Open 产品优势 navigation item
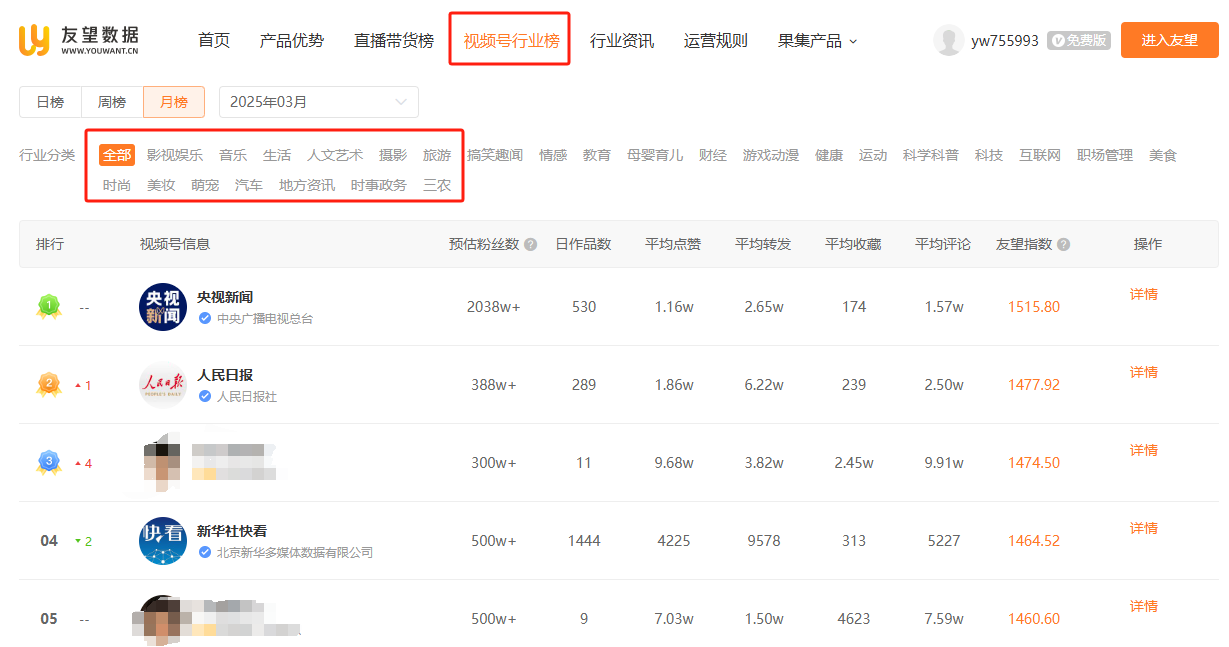 292,41
